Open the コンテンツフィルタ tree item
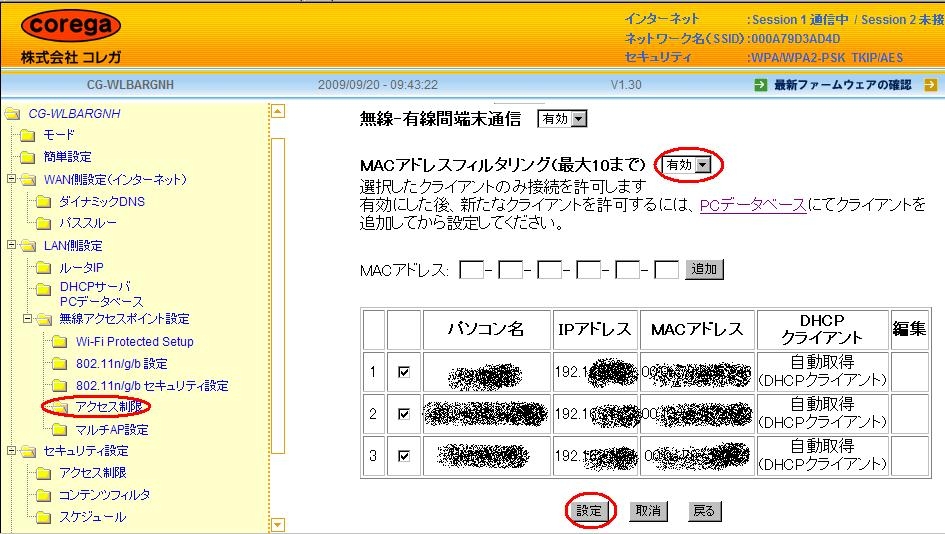The height and width of the screenshot is (534, 945). click(104, 495)
